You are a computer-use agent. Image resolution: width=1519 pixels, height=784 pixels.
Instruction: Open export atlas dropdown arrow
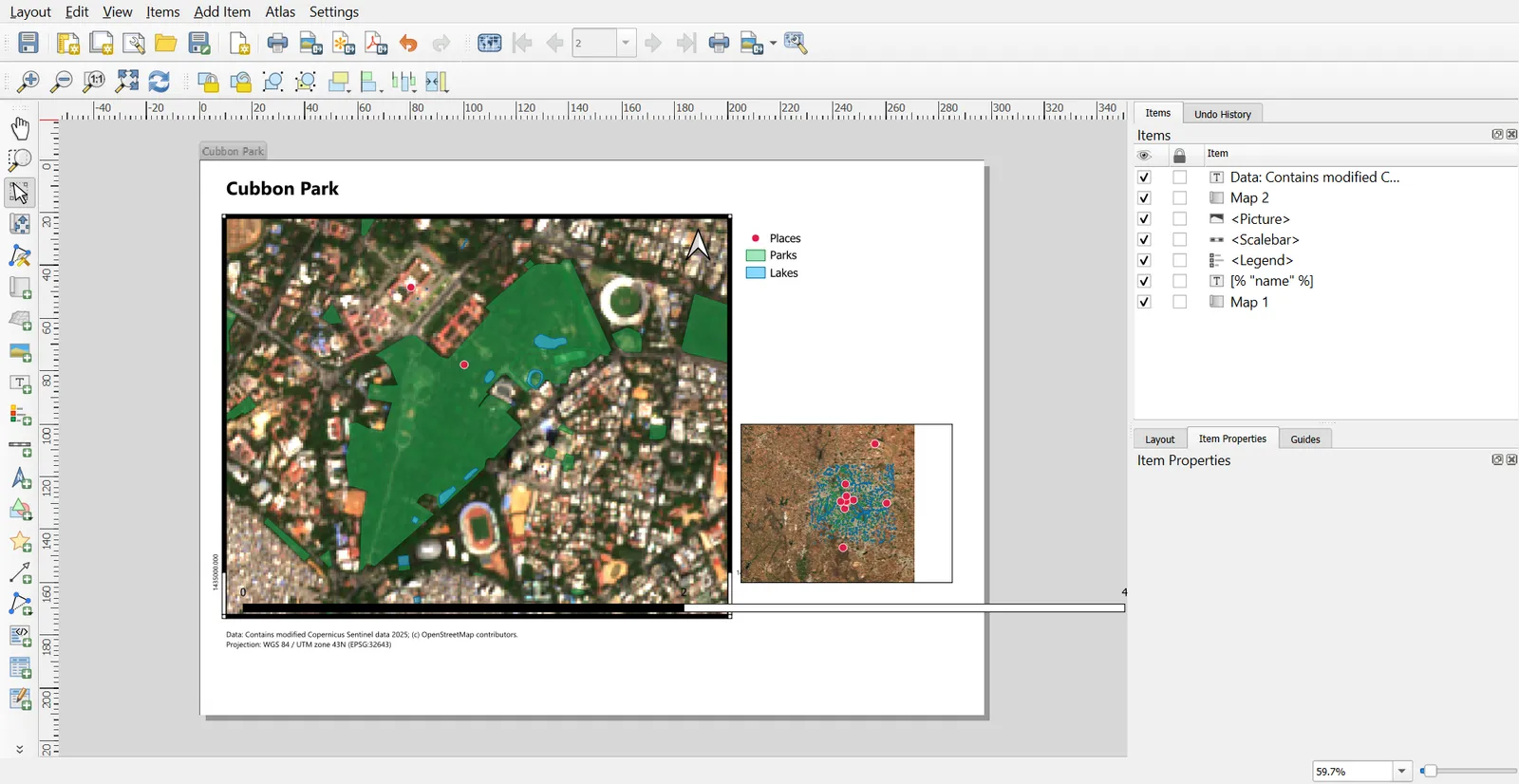click(774, 43)
